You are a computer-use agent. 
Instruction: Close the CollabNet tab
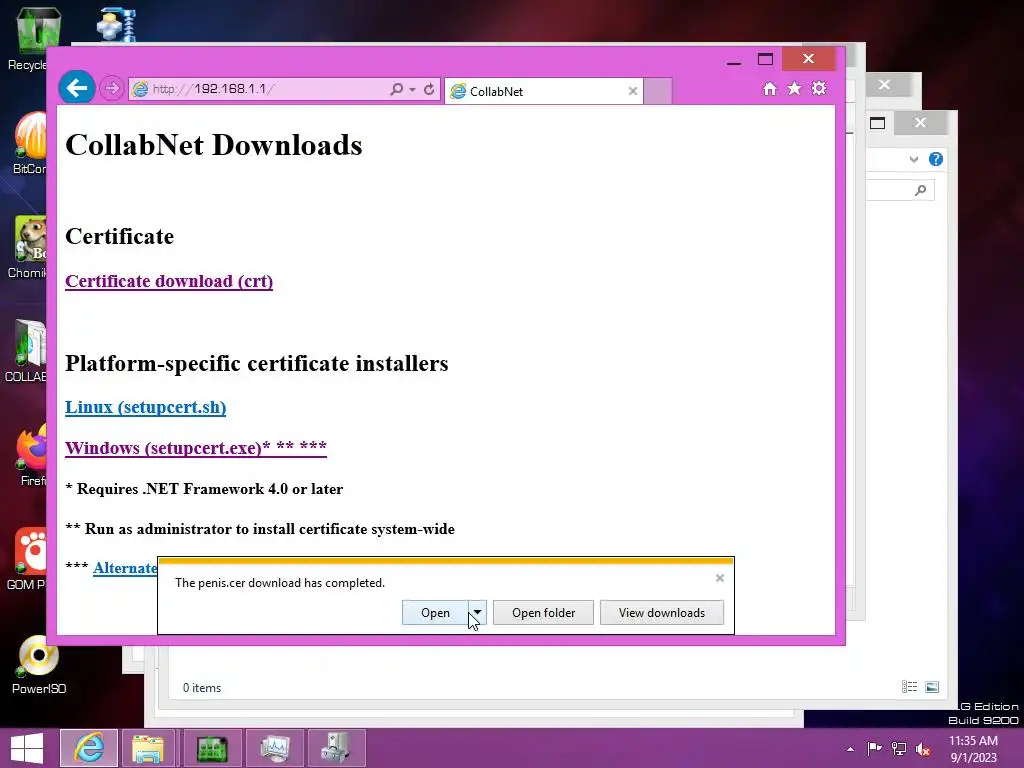[x=632, y=91]
